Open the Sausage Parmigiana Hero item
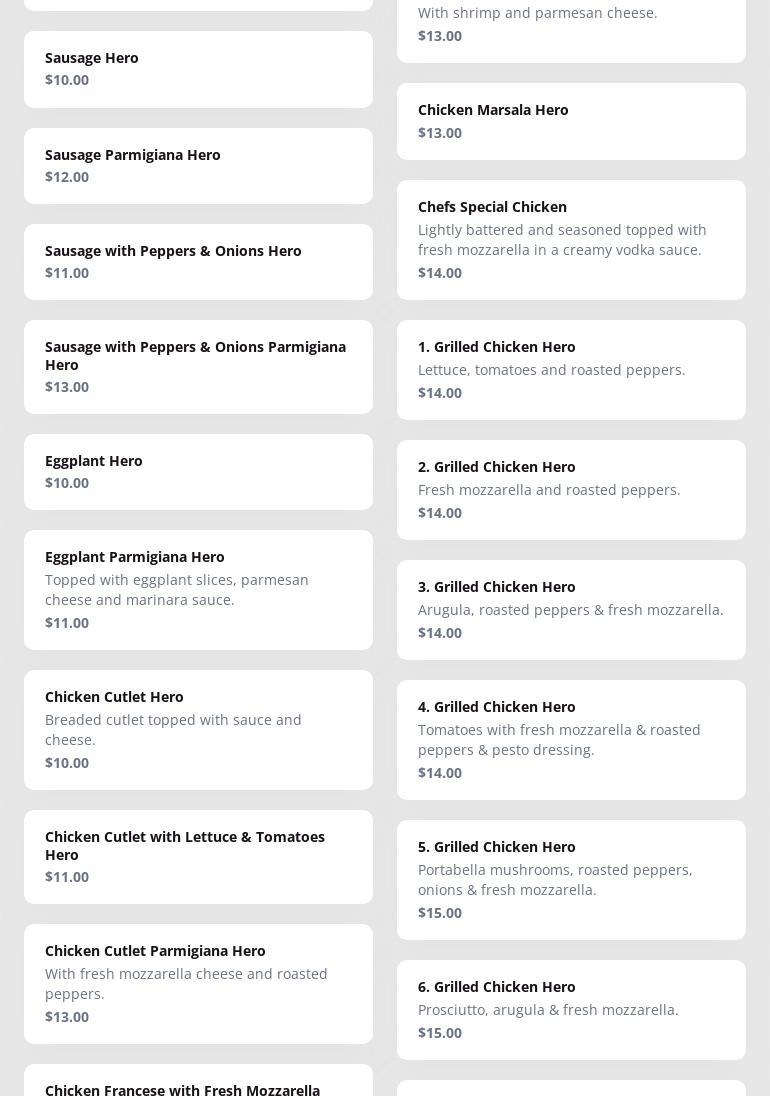 click(198, 166)
